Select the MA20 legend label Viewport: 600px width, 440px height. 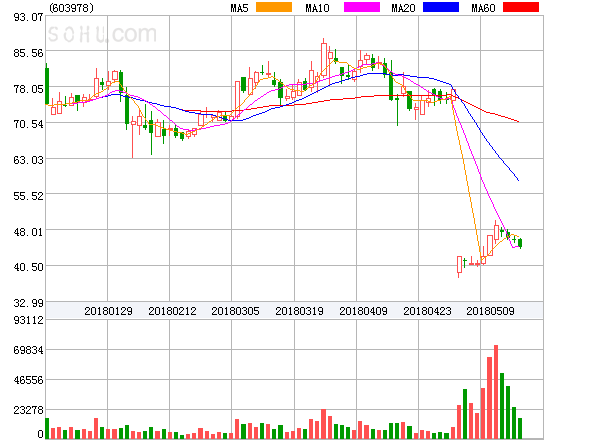tap(403, 8)
